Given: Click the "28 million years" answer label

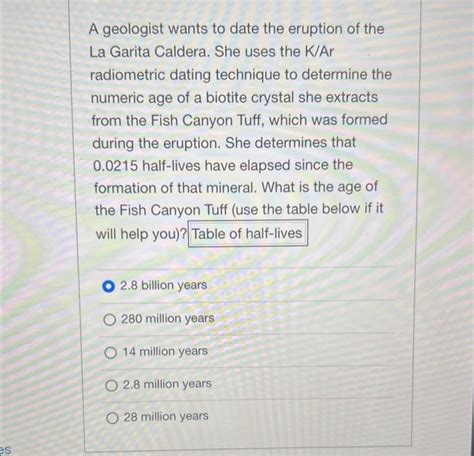Looking at the screenshot, I should [166, 416].
